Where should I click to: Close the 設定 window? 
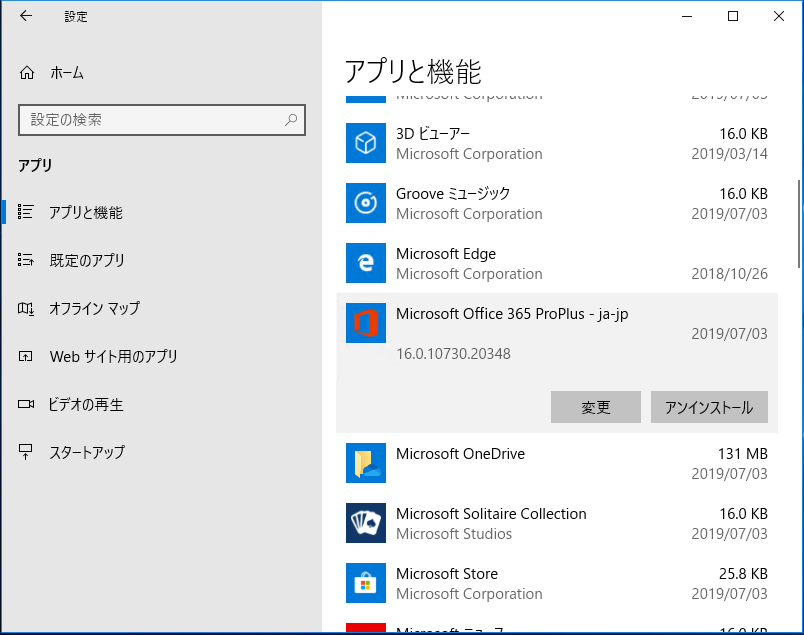point(778,16)
